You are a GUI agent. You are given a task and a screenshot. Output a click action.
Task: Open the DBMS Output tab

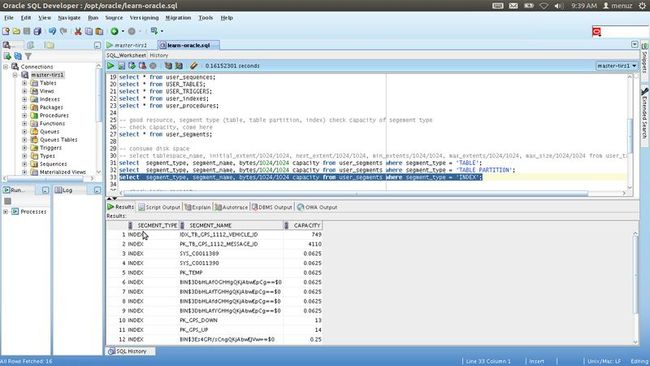272,207
